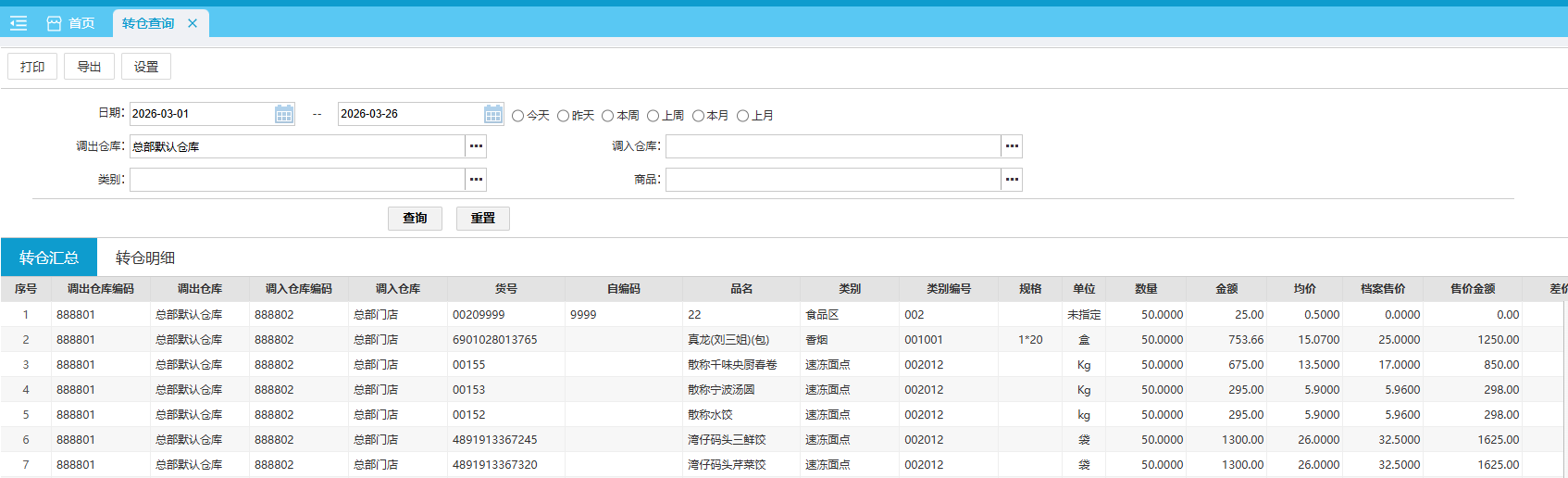The image size is (1568, 478).
Task: Close the 转仓查询 tab
Action: tap(193, 23)
